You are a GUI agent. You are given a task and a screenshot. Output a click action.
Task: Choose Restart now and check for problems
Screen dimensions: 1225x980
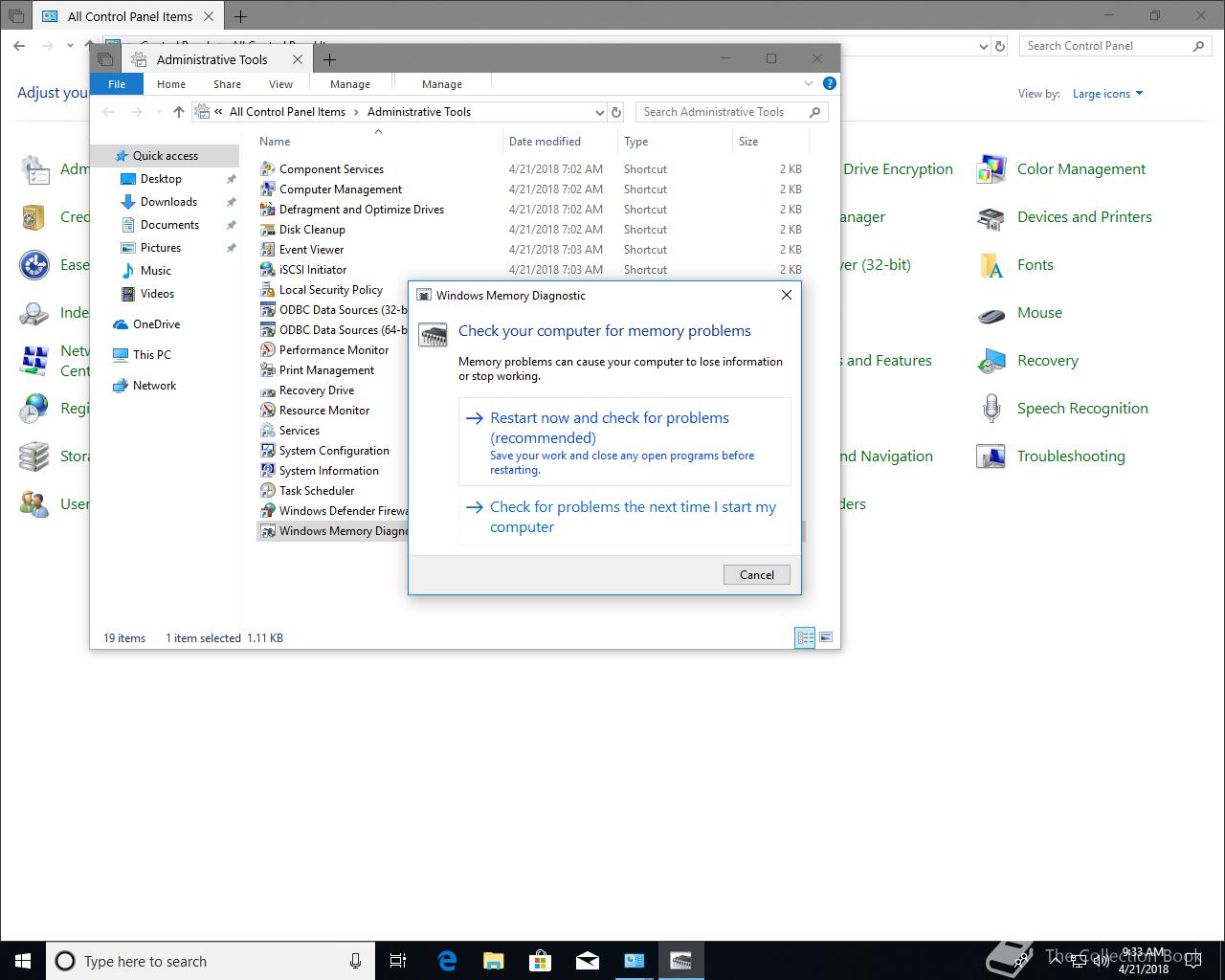coord(626,442)
